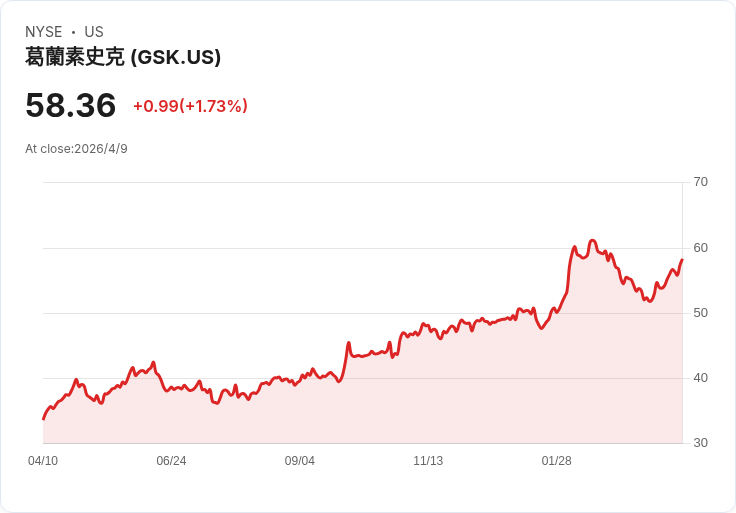Click the chart line's rightmost end point
Screen dimensions: 736x513
pos(682,260)
